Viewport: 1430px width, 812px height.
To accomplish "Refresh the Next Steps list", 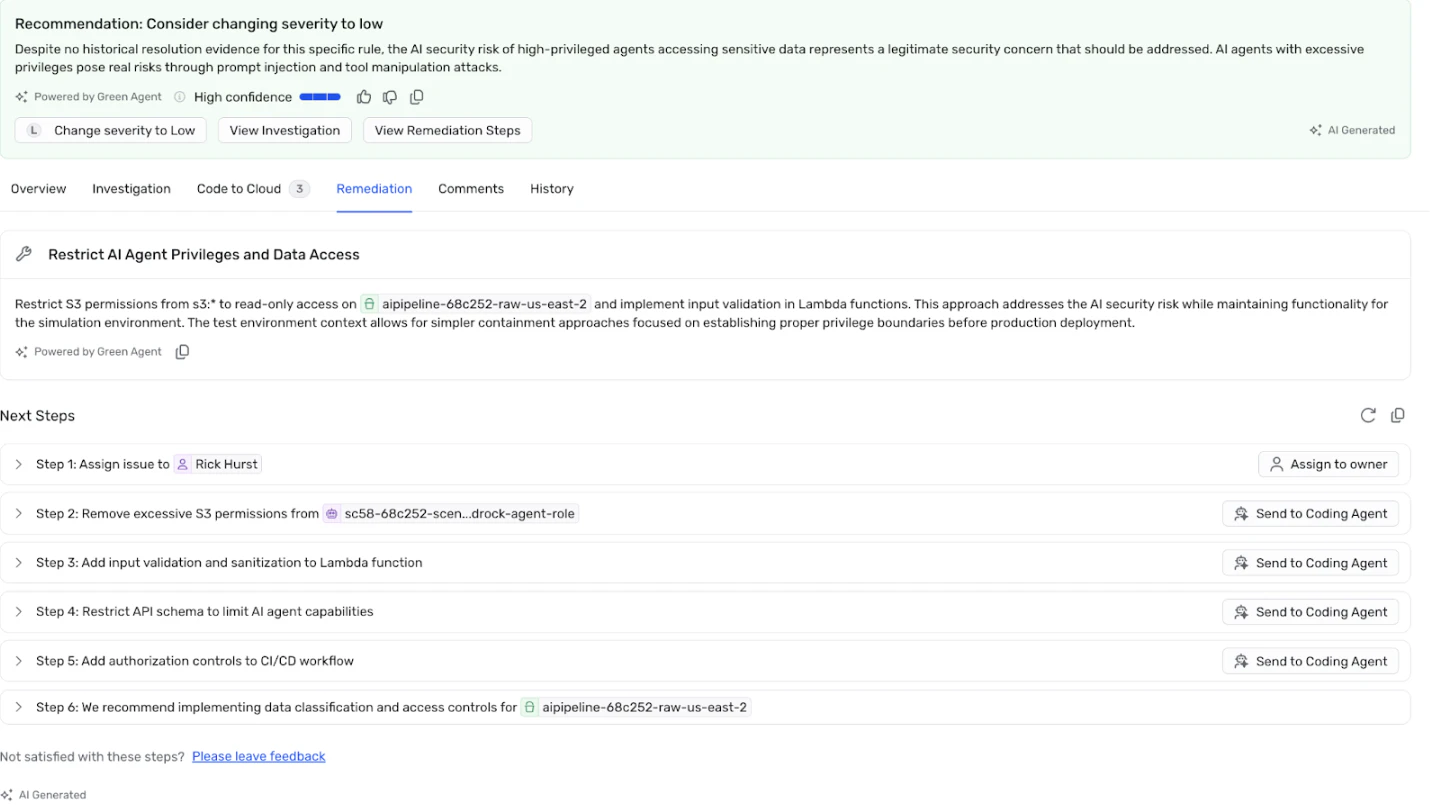I will click(1368, 415).
